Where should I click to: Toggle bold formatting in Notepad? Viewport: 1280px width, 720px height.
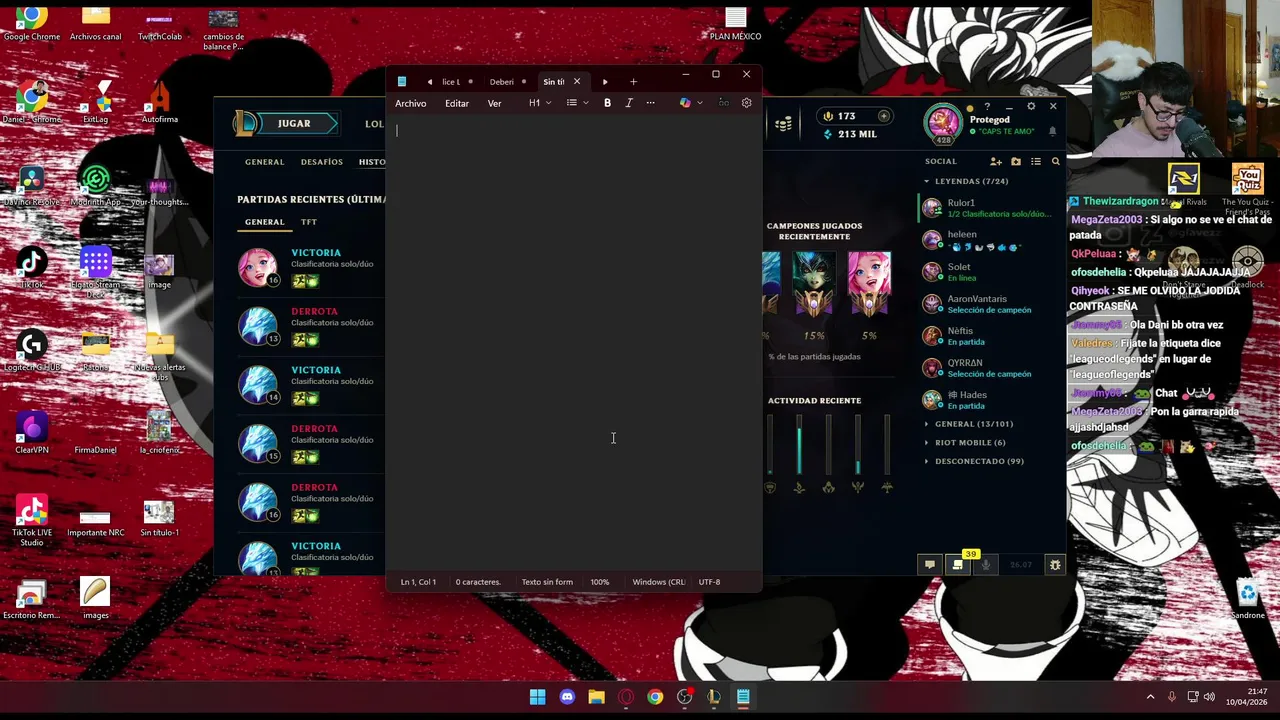[x=607, y=103]
